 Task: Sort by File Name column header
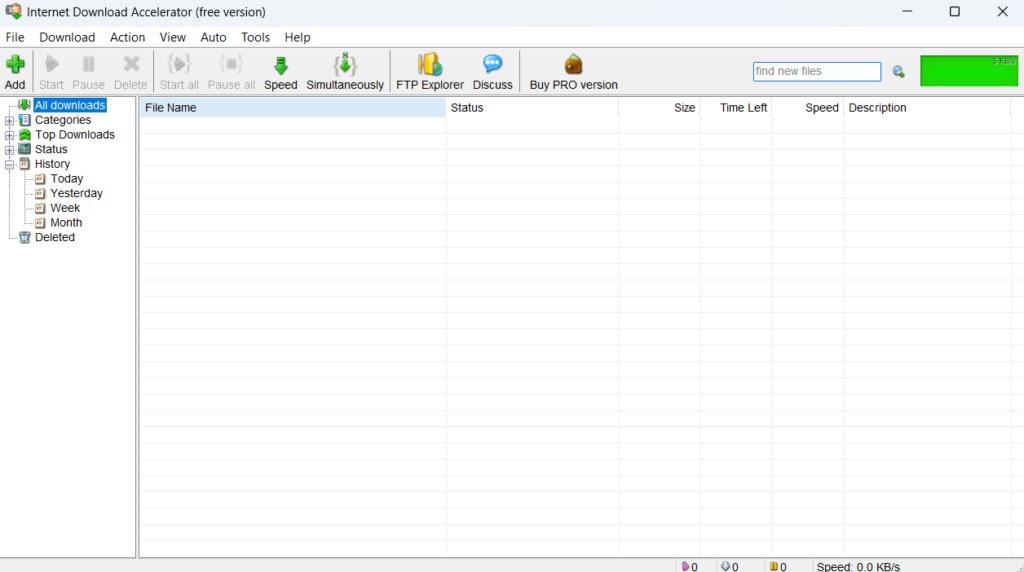click(x=290, y=108)
